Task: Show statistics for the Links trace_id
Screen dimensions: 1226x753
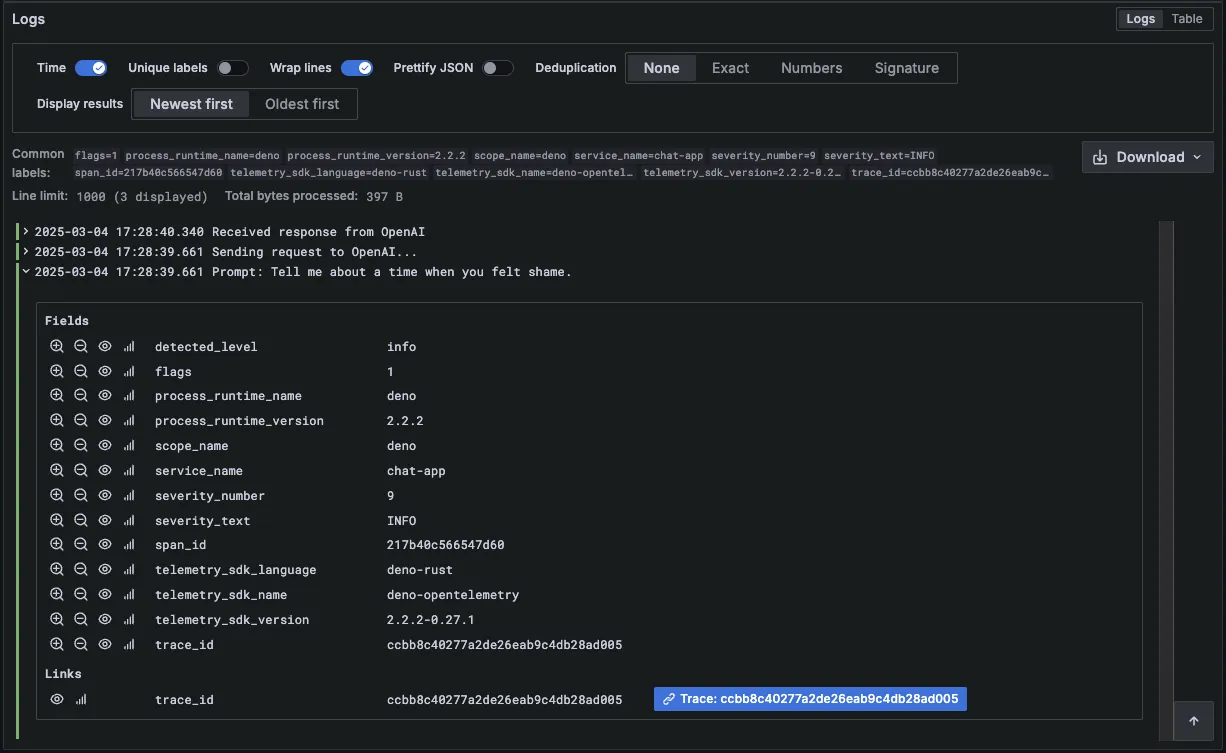Action: coord(81,699)
